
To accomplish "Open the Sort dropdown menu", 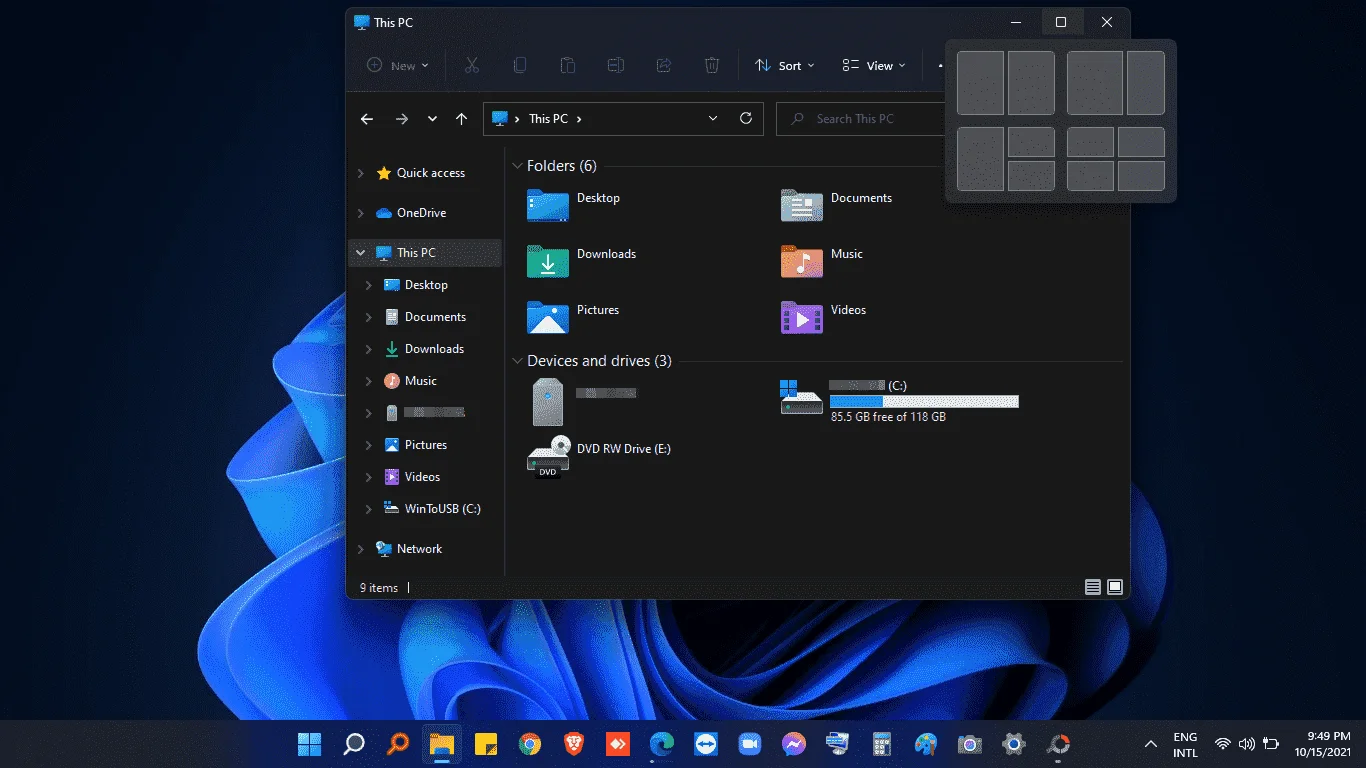I will pos(785,65).
